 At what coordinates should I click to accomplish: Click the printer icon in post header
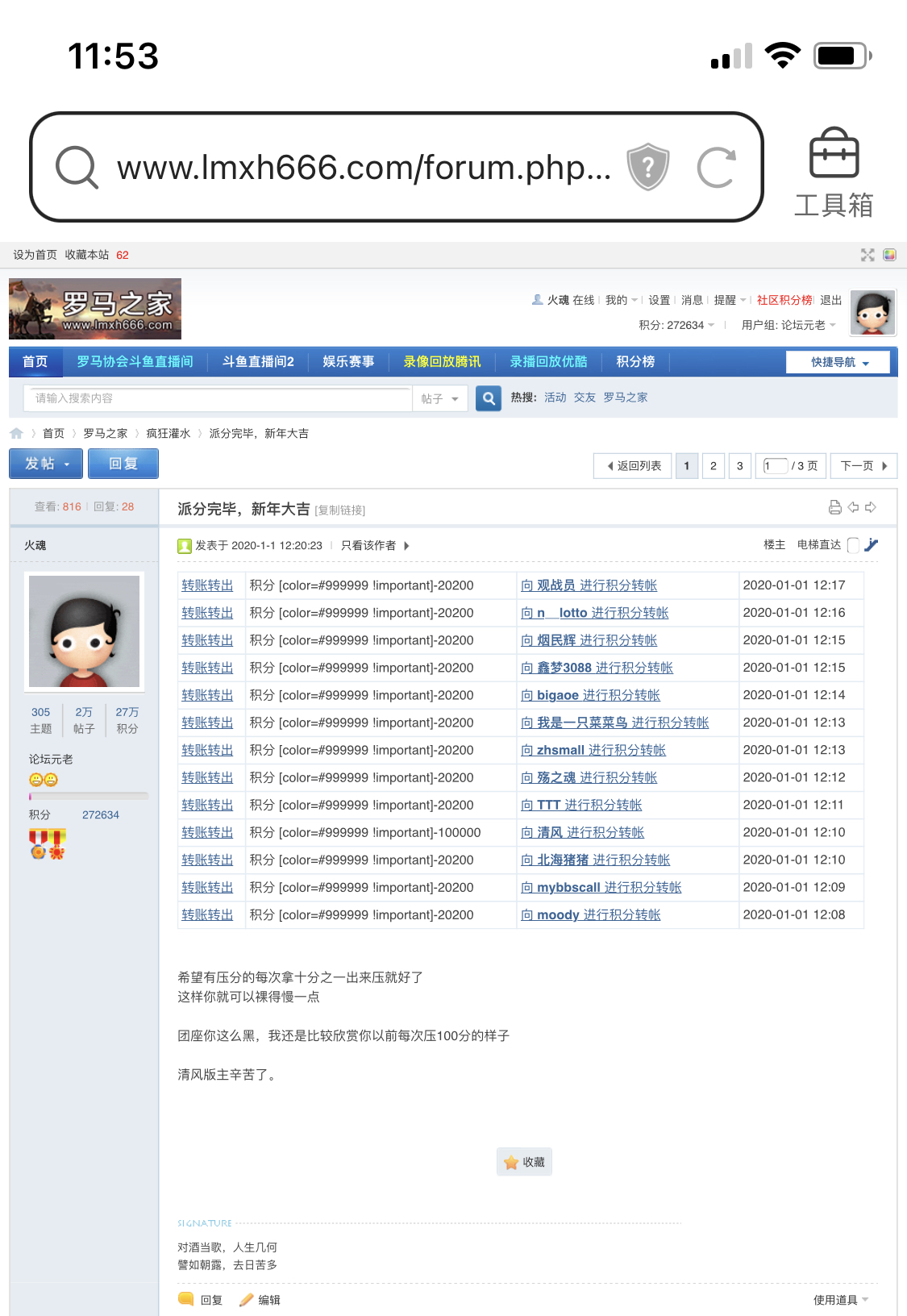(835, 507)
